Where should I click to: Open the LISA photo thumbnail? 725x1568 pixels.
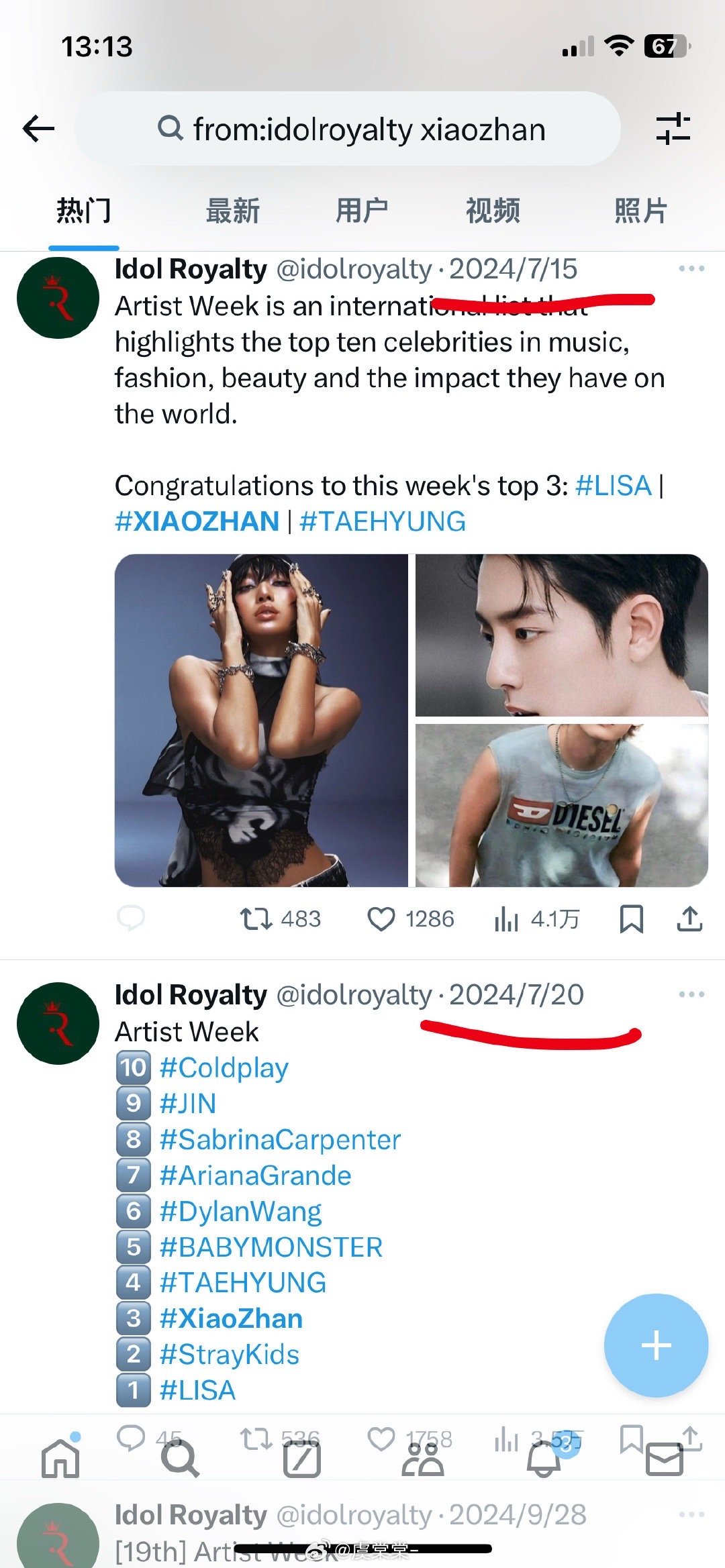point(261,720)
